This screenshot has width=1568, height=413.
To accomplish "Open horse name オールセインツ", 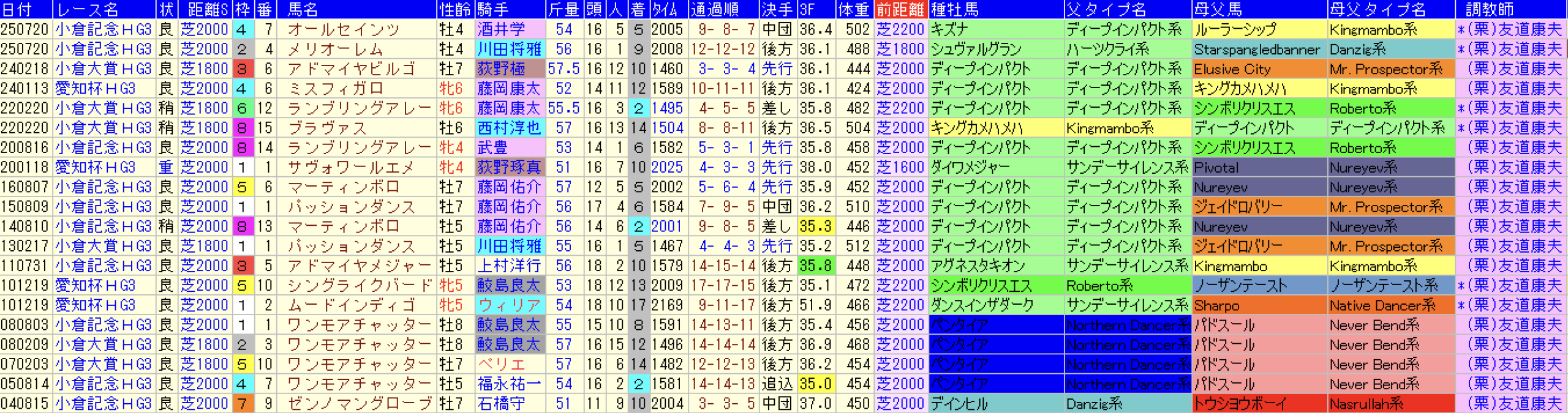I will 344,29.
